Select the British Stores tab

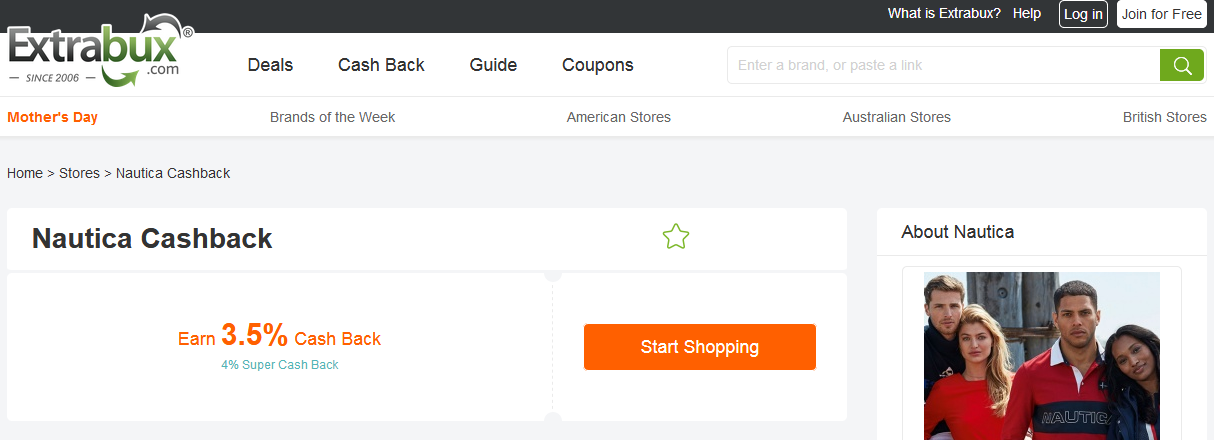pos(1164,117)
